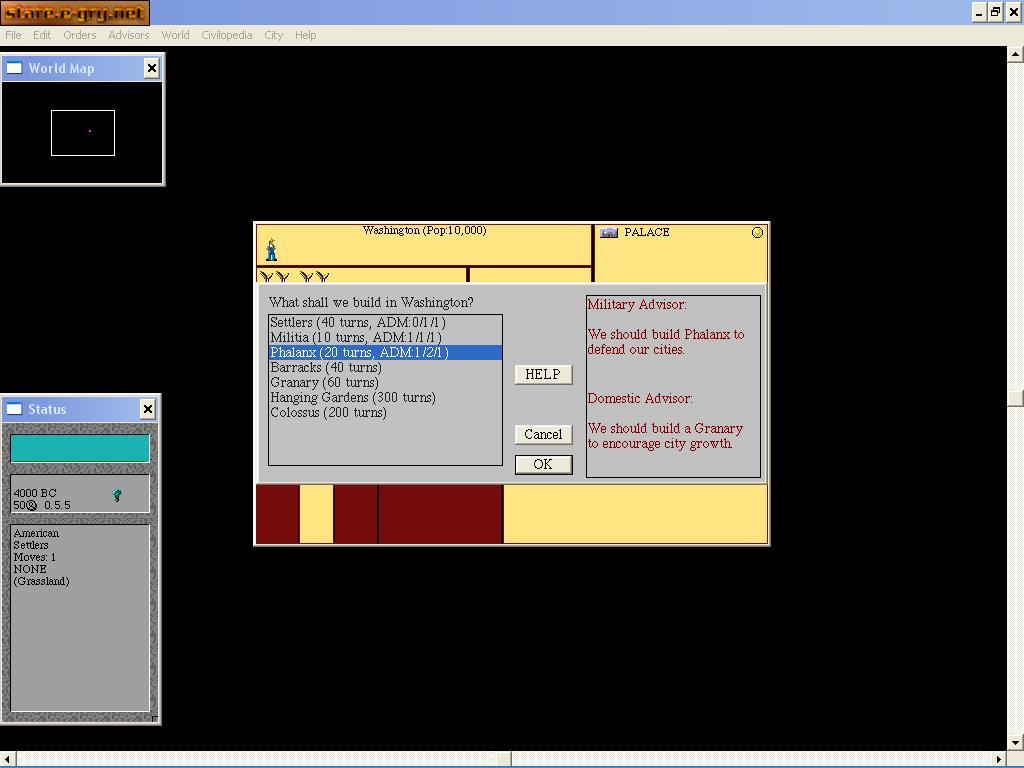Image resolution: width=1024 pixels, height=768 pixels.
Task: Close the World Map panel
Action: pos(152,68)
